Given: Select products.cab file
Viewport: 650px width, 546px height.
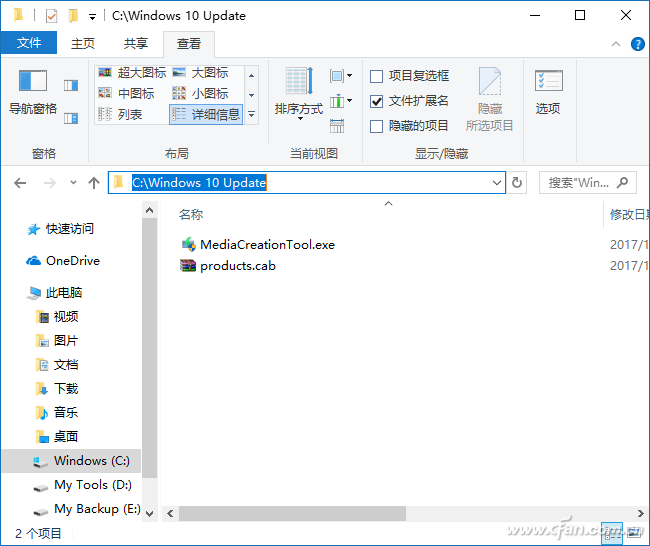Looking at the screenshot, I should pyautogui.click(x=228, y=266).
